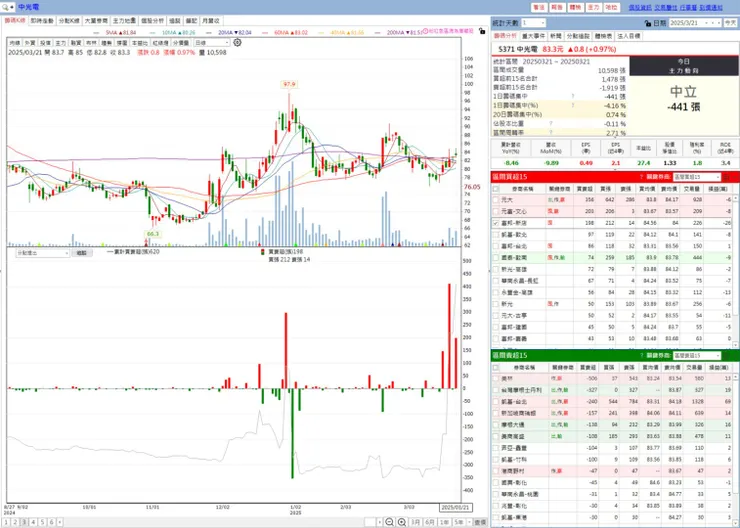Check the 國泰-敦南 row checkbox
740x528 pixels.
click(x=496, y=258)
